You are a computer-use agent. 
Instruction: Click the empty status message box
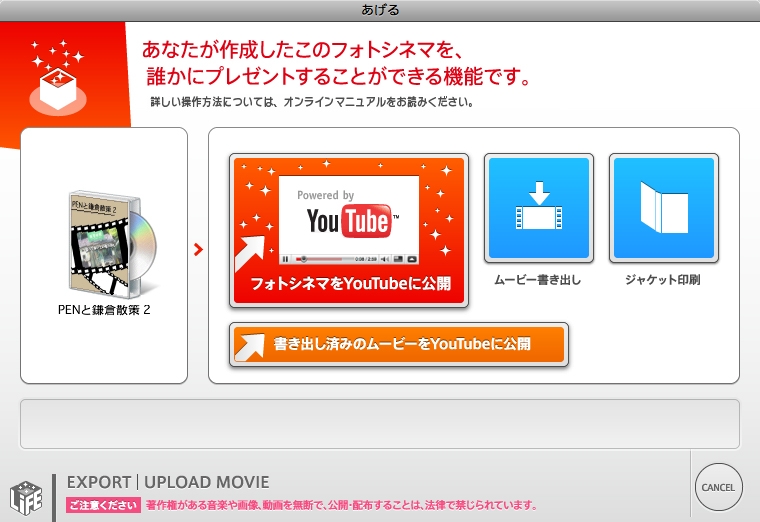[380, 424]
